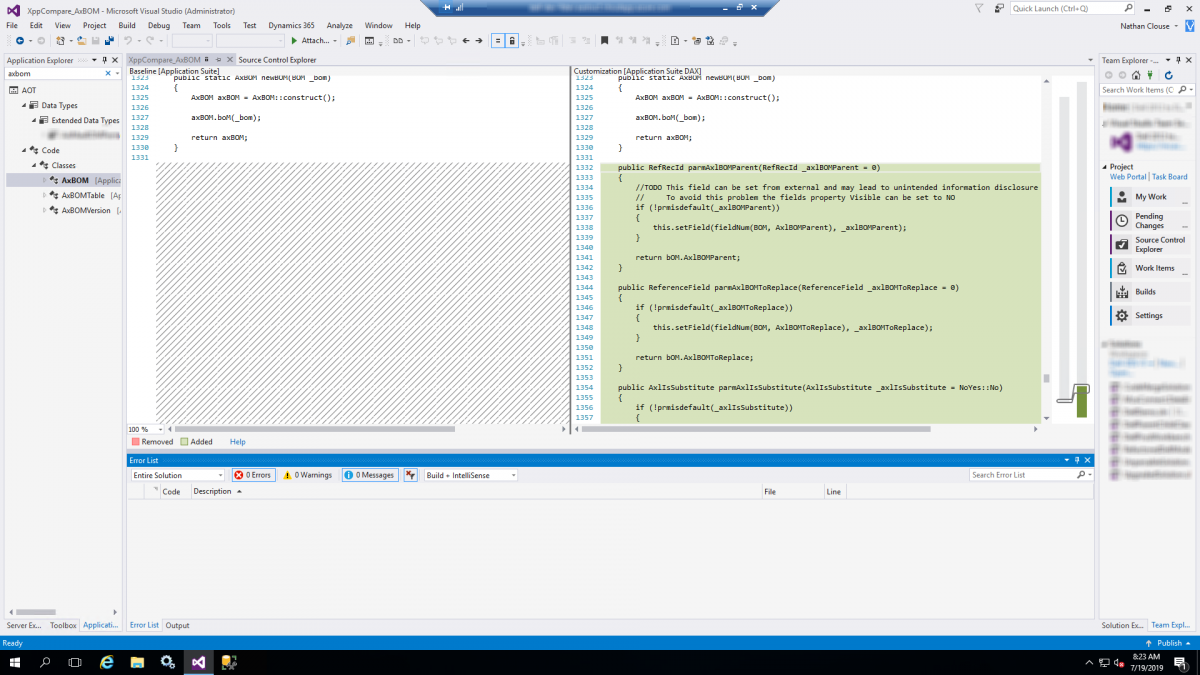Open the Build + IntelliSense dropdown
Image resolution: width=1200 pixels, height=675 pixels.
pyautogui.click(x=470, y=475)
